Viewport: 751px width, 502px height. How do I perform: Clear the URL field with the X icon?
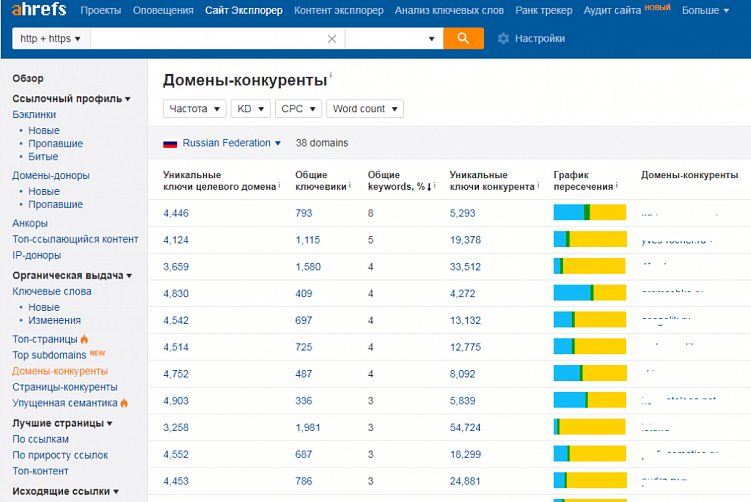(x=331, y=39)
